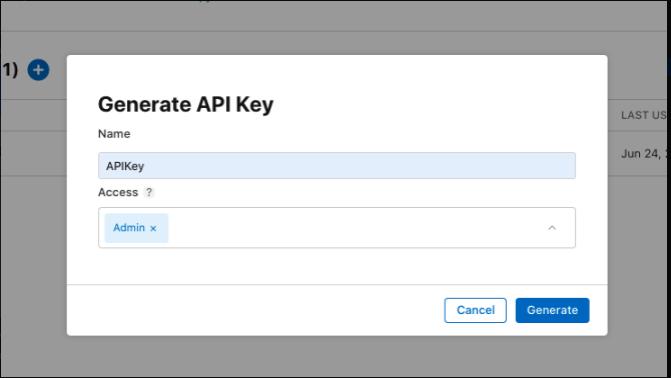Screen dimensions: 671x378
Task: Dismiss dialog by clicking dimmed backdrop
Action: (x=334, y=355)
